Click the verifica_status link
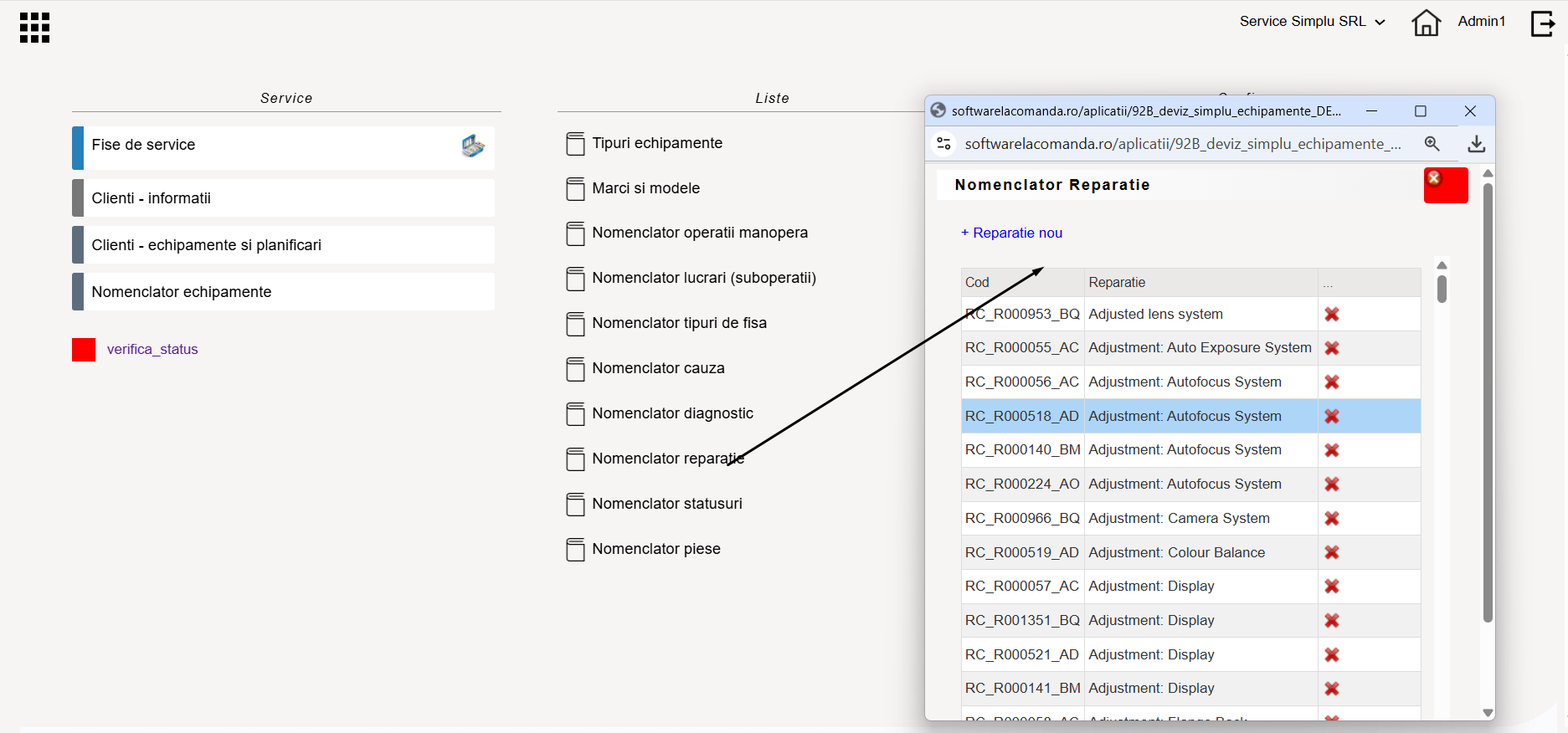 tap(152, 350)
